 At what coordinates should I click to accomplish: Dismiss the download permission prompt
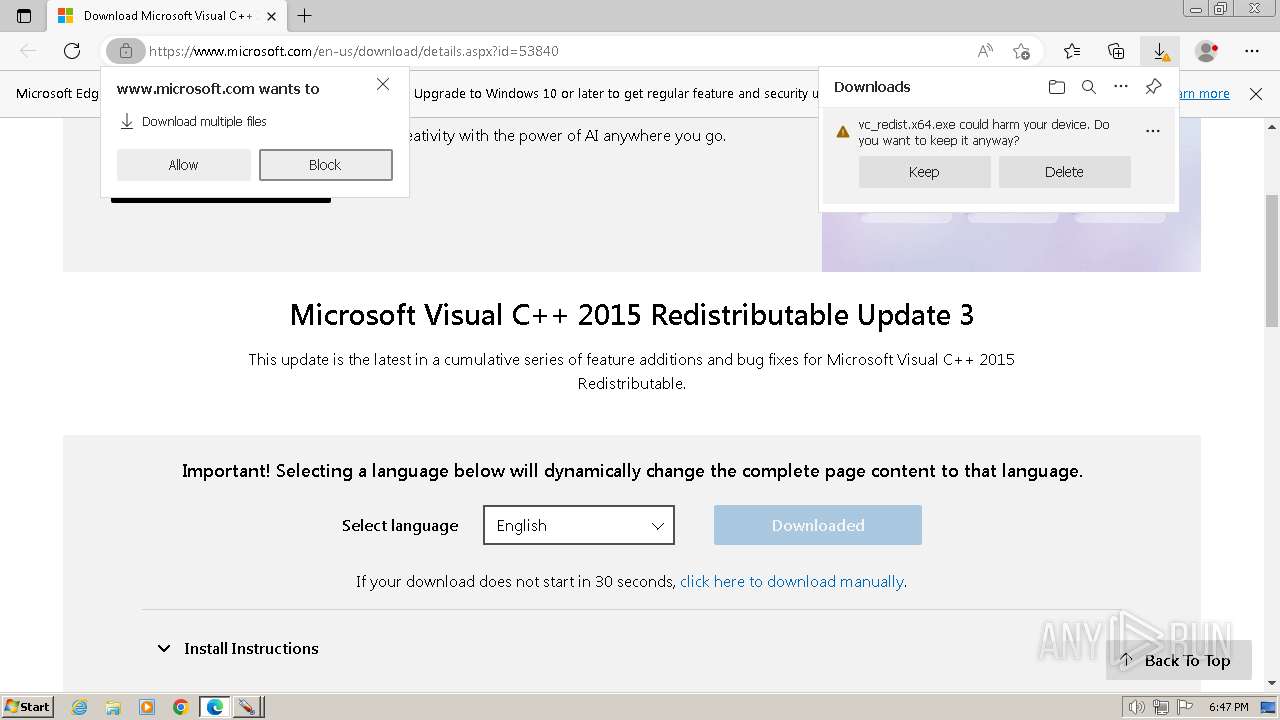click(x=383, y=85)
